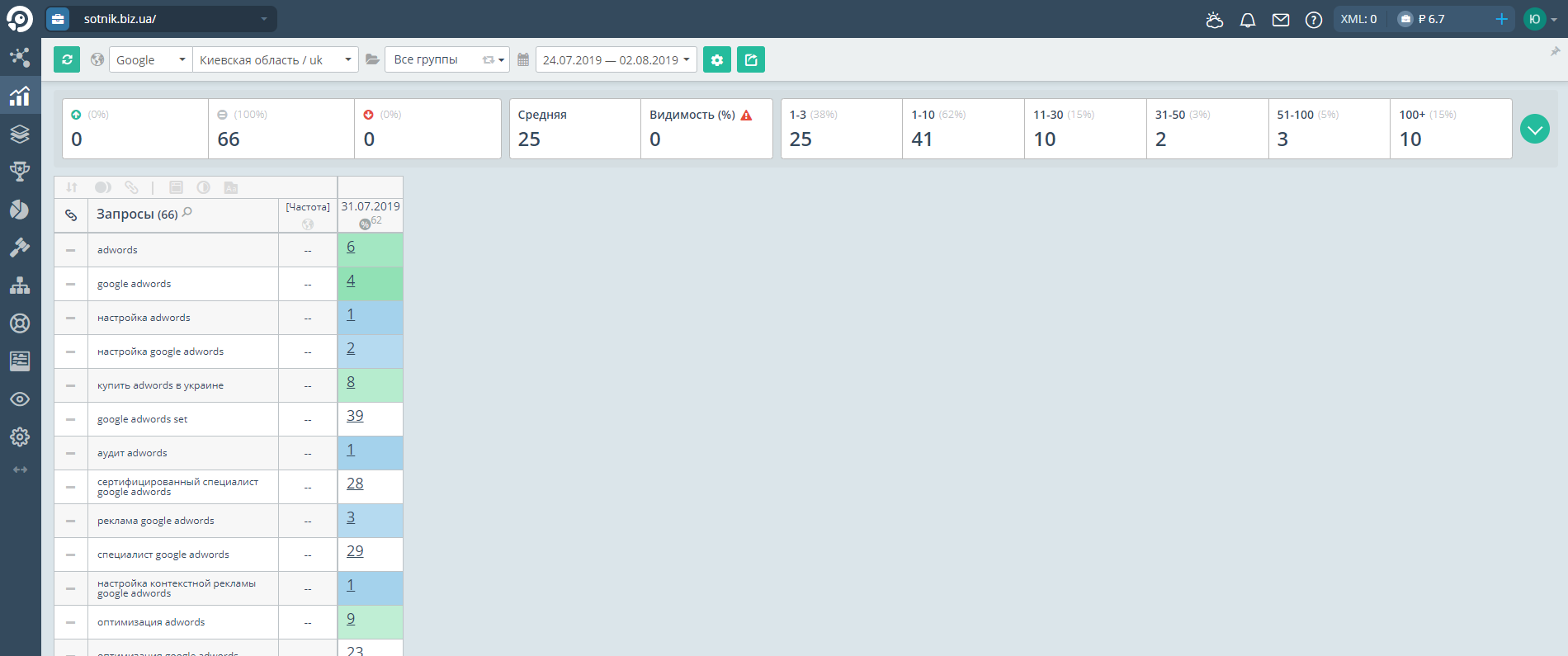The image size is (1568, 656).
Task: Open the notifications bell
Action: coord(1248,20)
